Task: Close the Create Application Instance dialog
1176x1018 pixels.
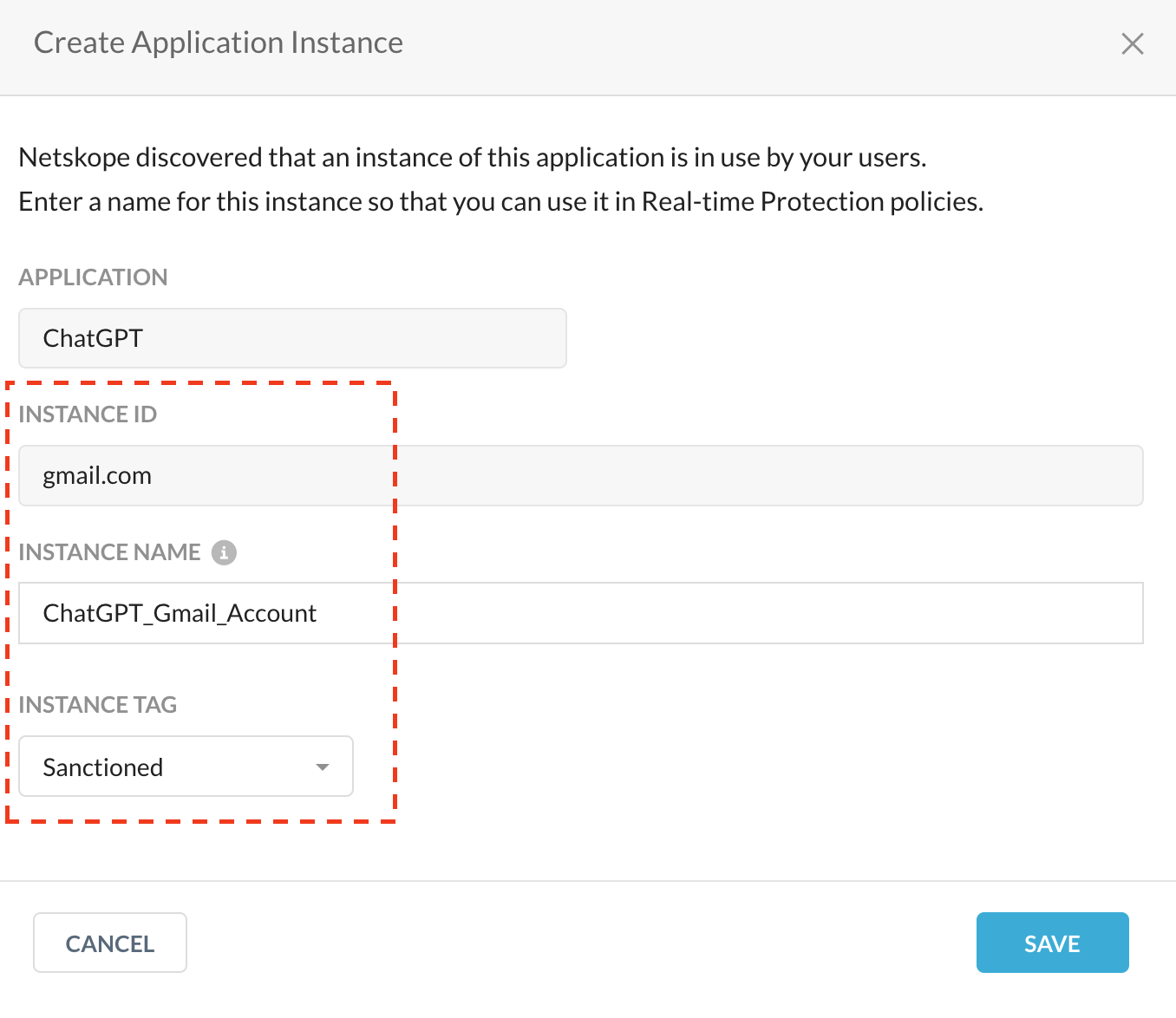Action: [1132, 43]
